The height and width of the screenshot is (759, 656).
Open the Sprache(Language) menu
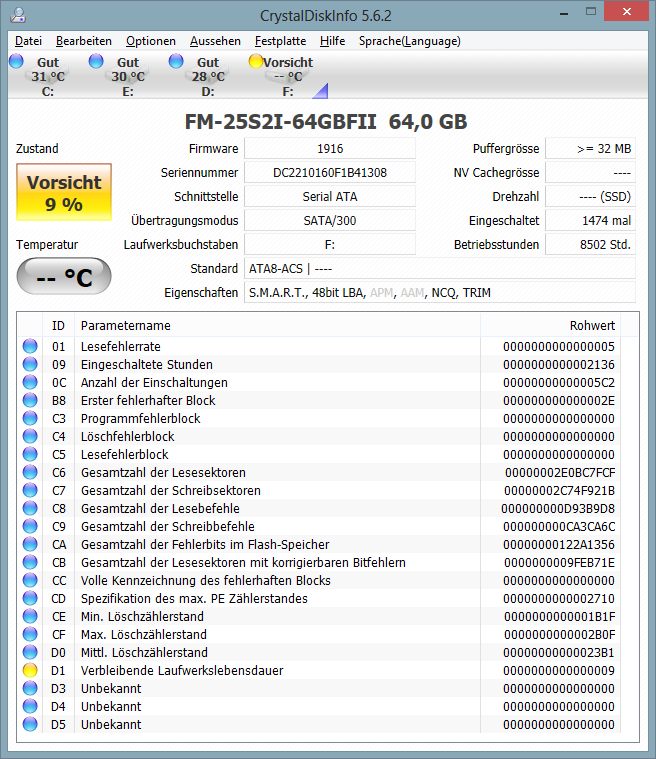pos(410,41)
